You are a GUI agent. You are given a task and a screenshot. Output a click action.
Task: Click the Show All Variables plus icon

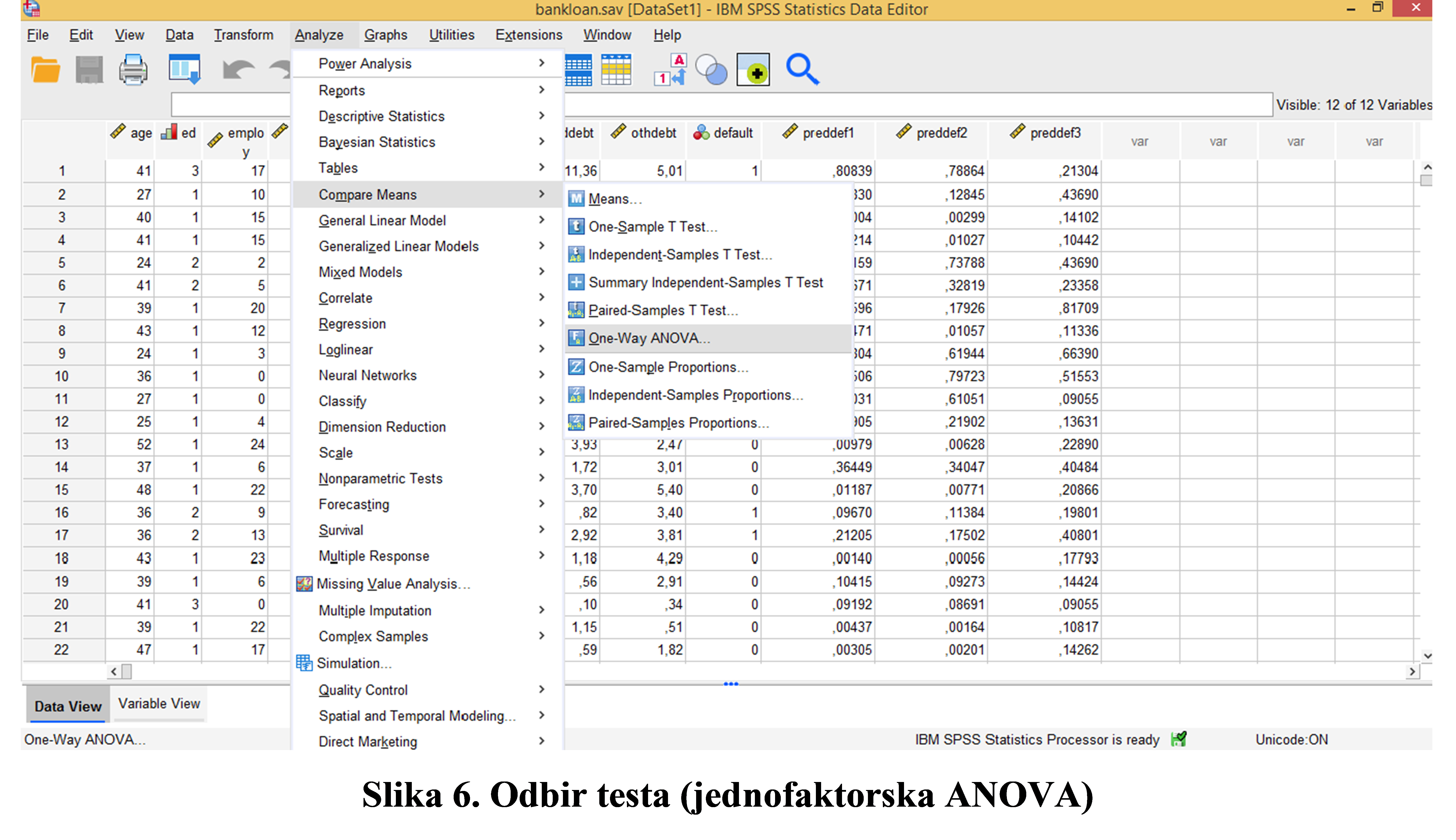pyautogui.click(x=753, y=70)
